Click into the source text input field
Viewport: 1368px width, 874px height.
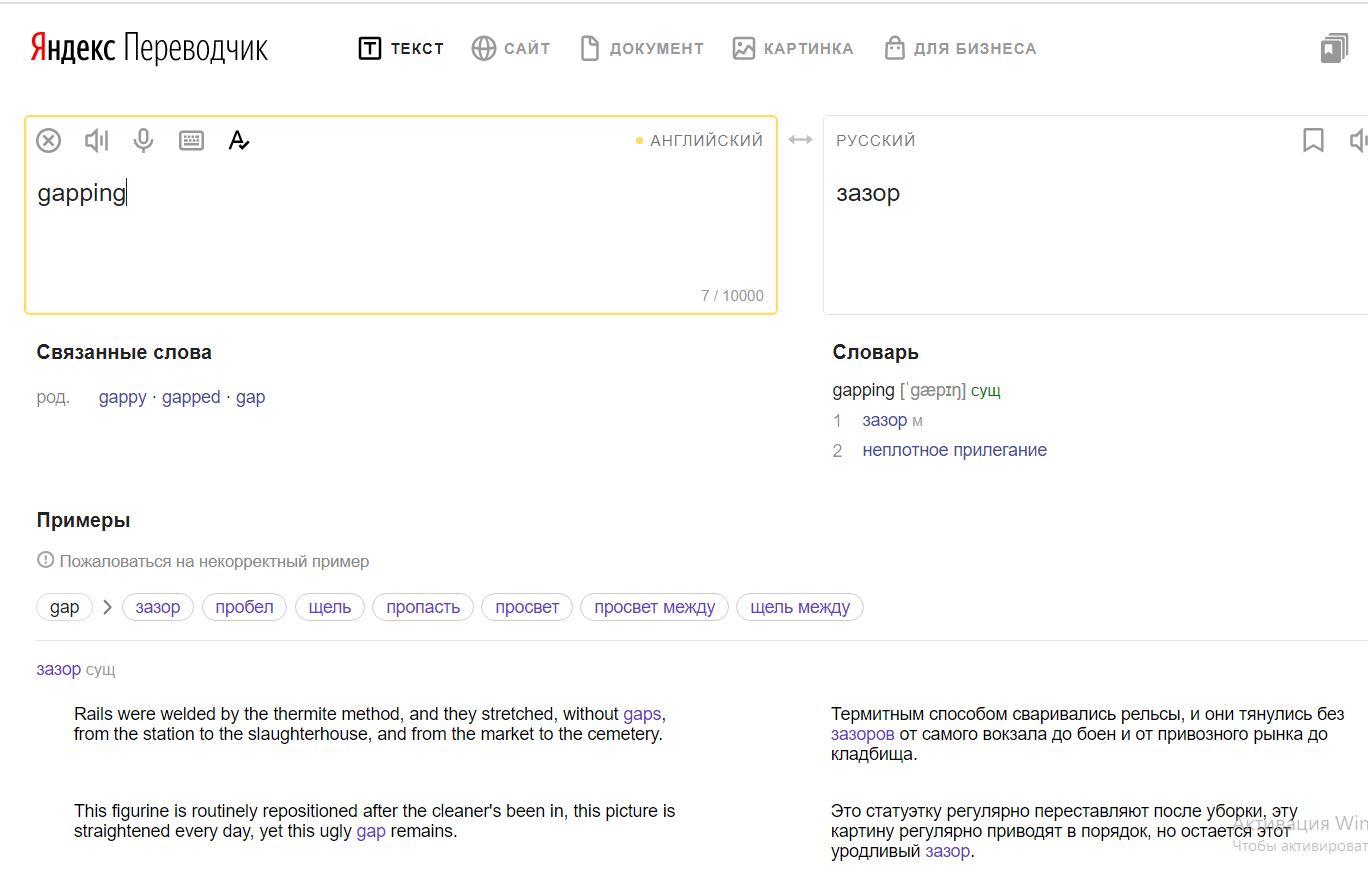click(x=400, y=240)
